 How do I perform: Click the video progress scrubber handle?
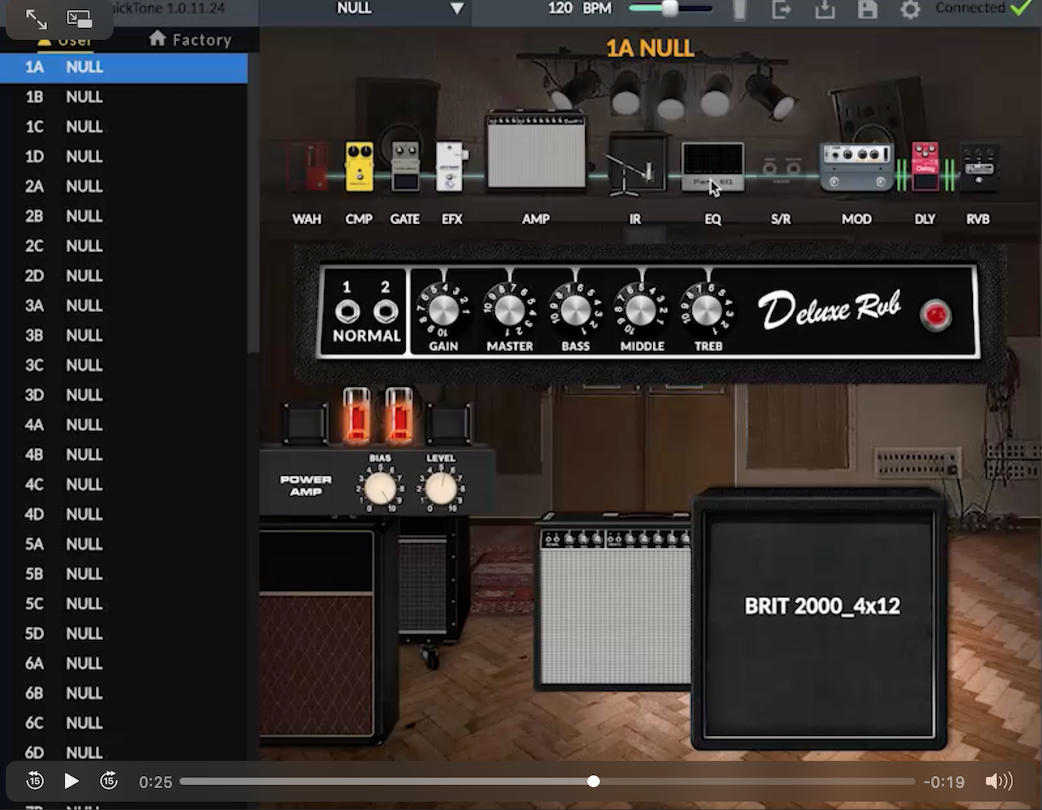click(x=593, y=781)
